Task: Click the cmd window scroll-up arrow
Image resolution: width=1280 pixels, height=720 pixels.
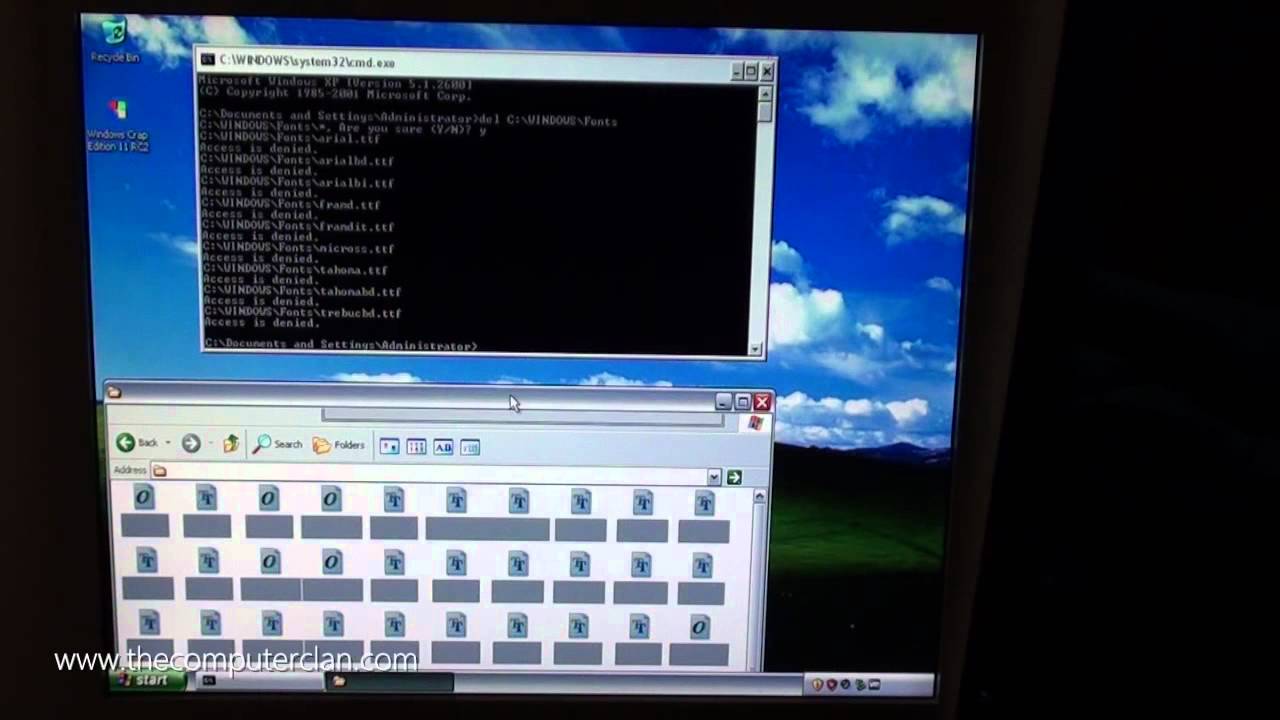Action: click(765, 93)
